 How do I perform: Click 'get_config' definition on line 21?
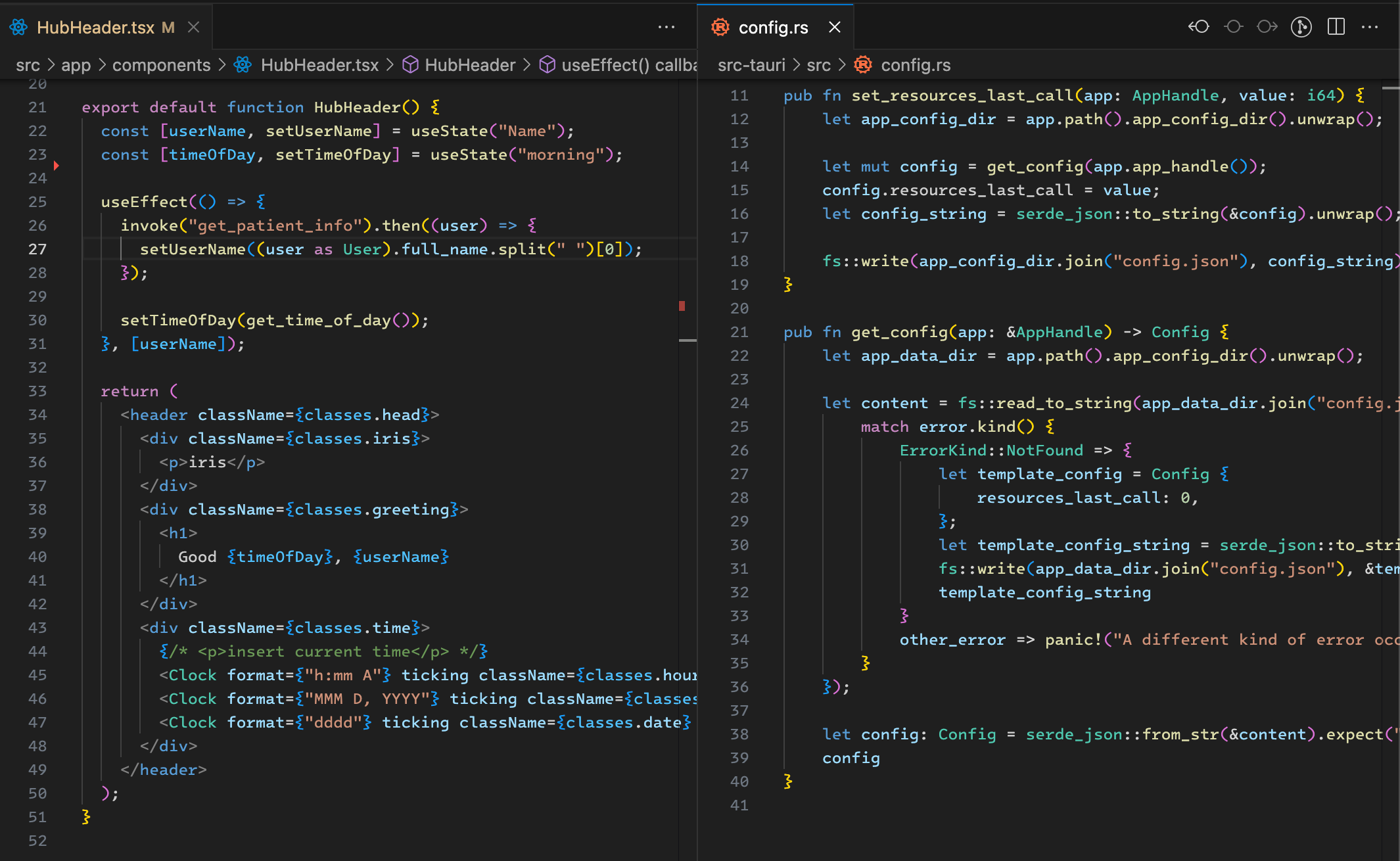click(900, 332)
